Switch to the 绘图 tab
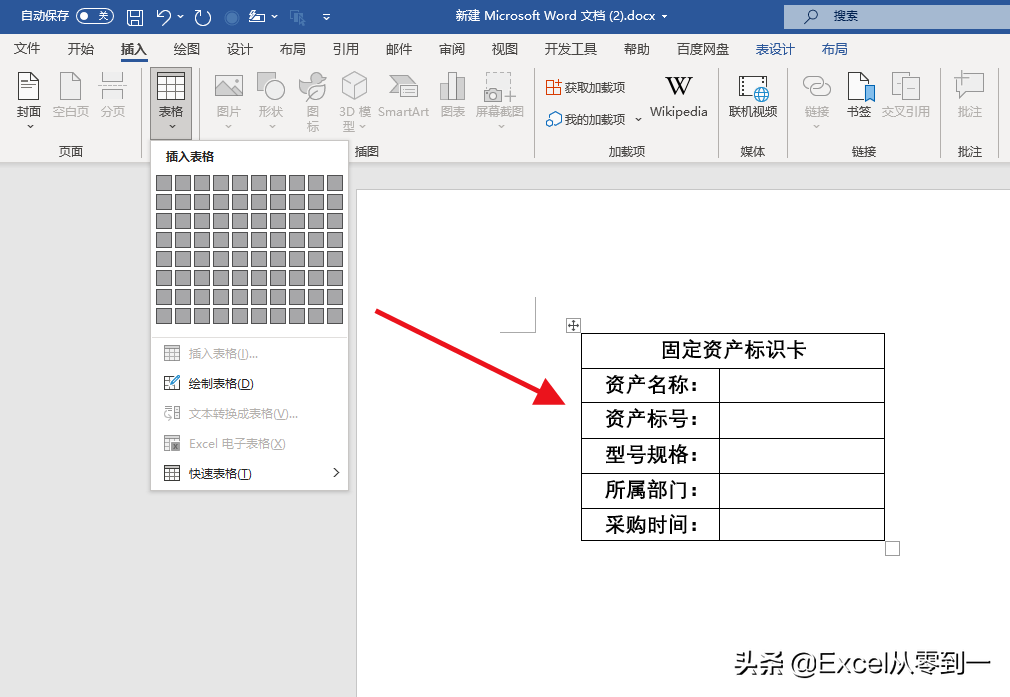Image resolution: width=1010 pixels, height=697 pixels. tap(186, 49)
